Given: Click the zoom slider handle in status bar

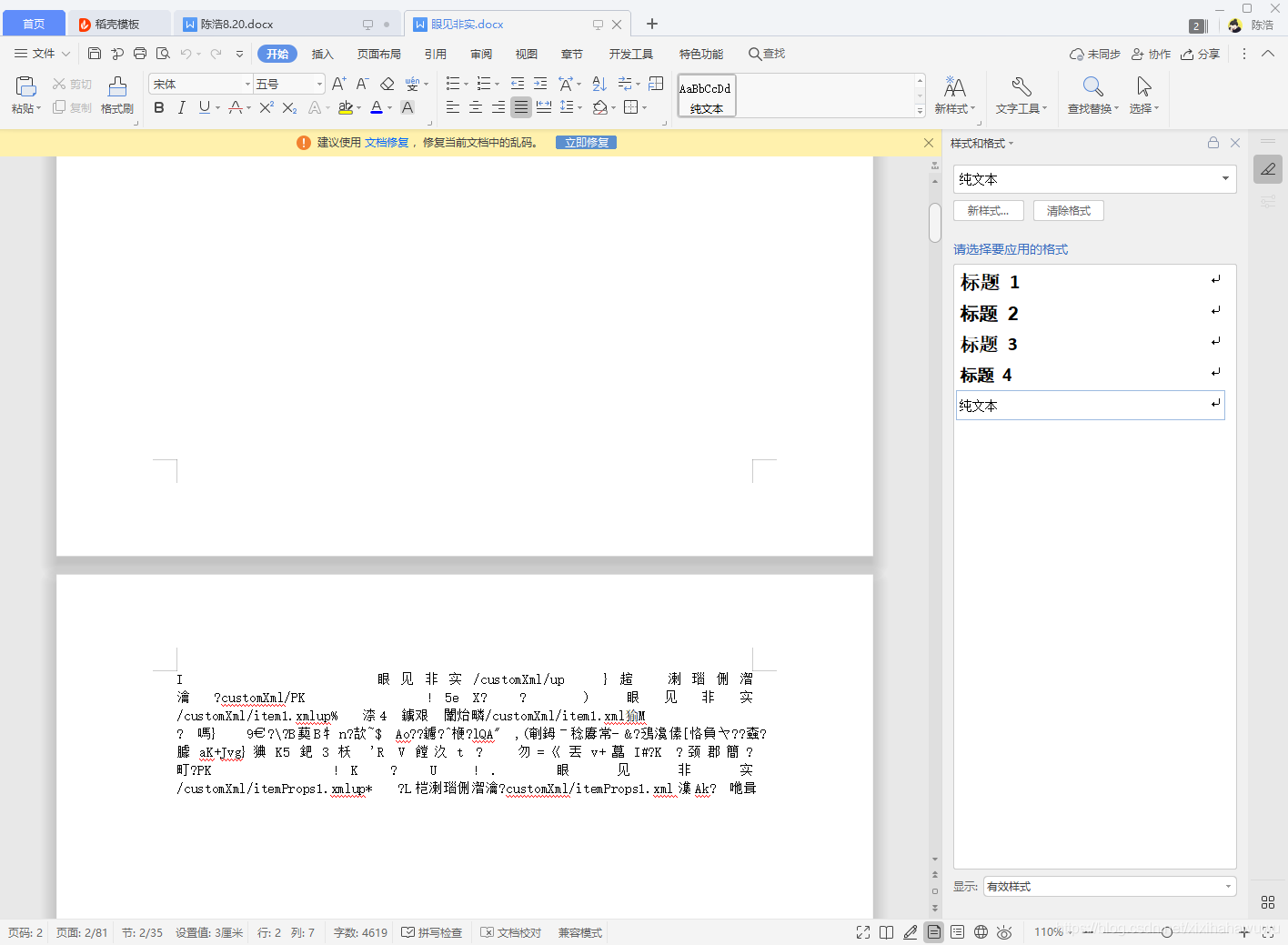Looking at the screenshot, I should [x=1166, y=932].
